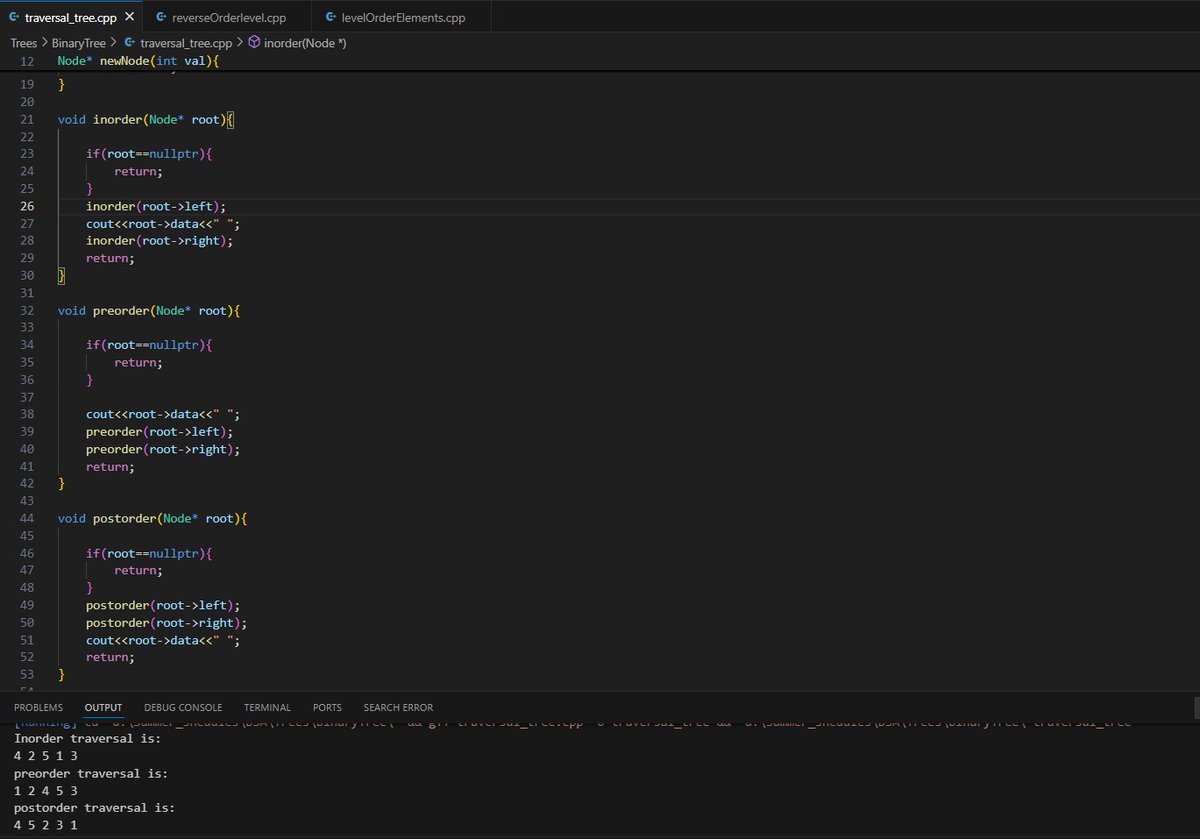The width and height of the screenshot is (1200, 839).
Task: Click 'postorder(root->left);' code line
Action: [163, 605]
